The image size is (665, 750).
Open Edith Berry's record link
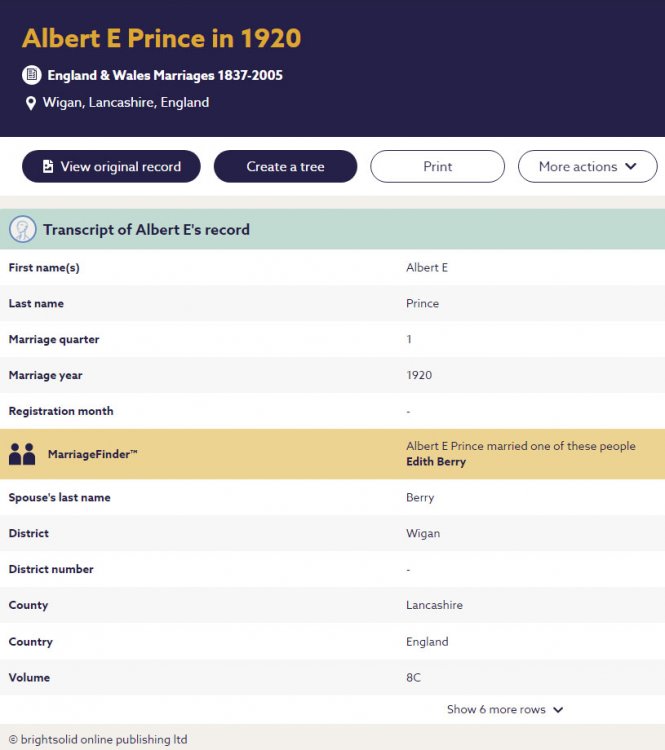tap(436, 462)
